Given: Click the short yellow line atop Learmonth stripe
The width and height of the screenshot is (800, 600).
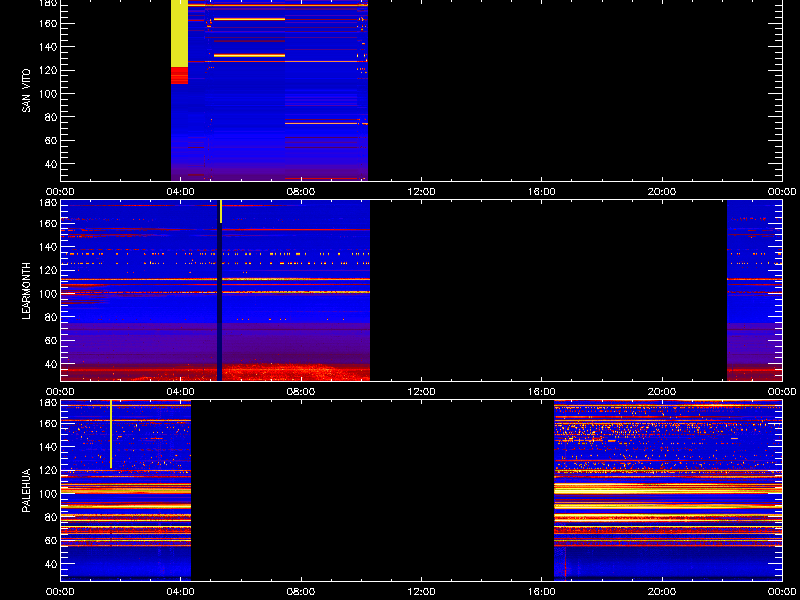Looking at the screenshot, I should (x=221, y=212).
